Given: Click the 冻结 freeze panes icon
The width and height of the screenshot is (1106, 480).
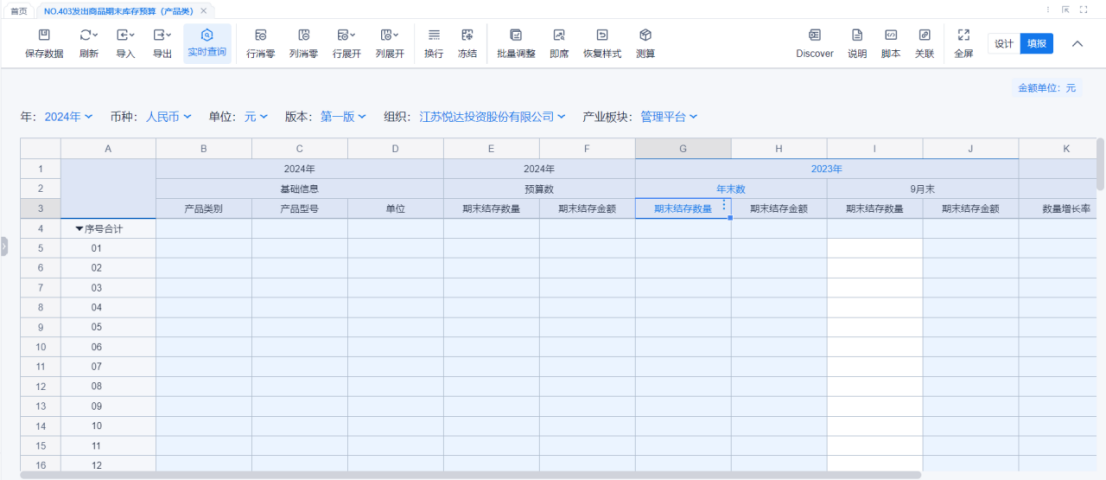Looking at the screenshot, I should [467, 36].
